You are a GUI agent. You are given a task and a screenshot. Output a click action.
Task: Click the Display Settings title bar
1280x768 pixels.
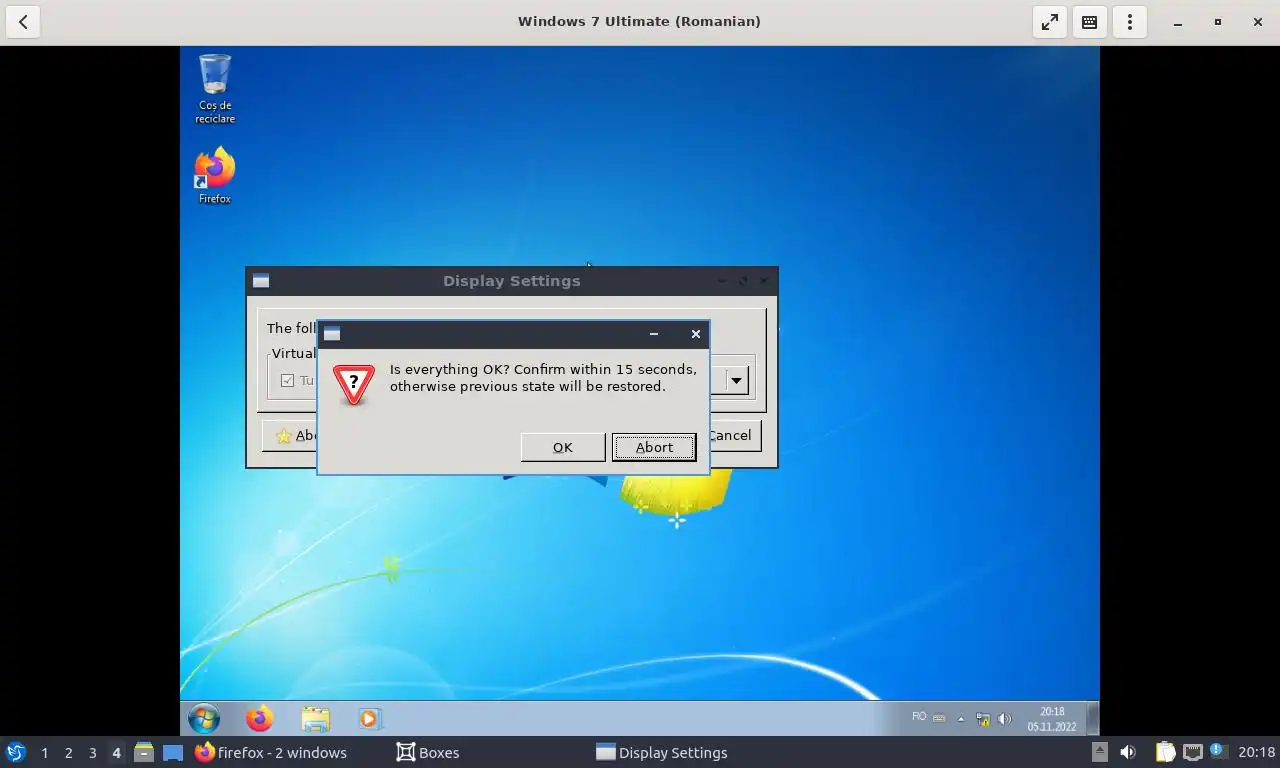pos(512,281)
